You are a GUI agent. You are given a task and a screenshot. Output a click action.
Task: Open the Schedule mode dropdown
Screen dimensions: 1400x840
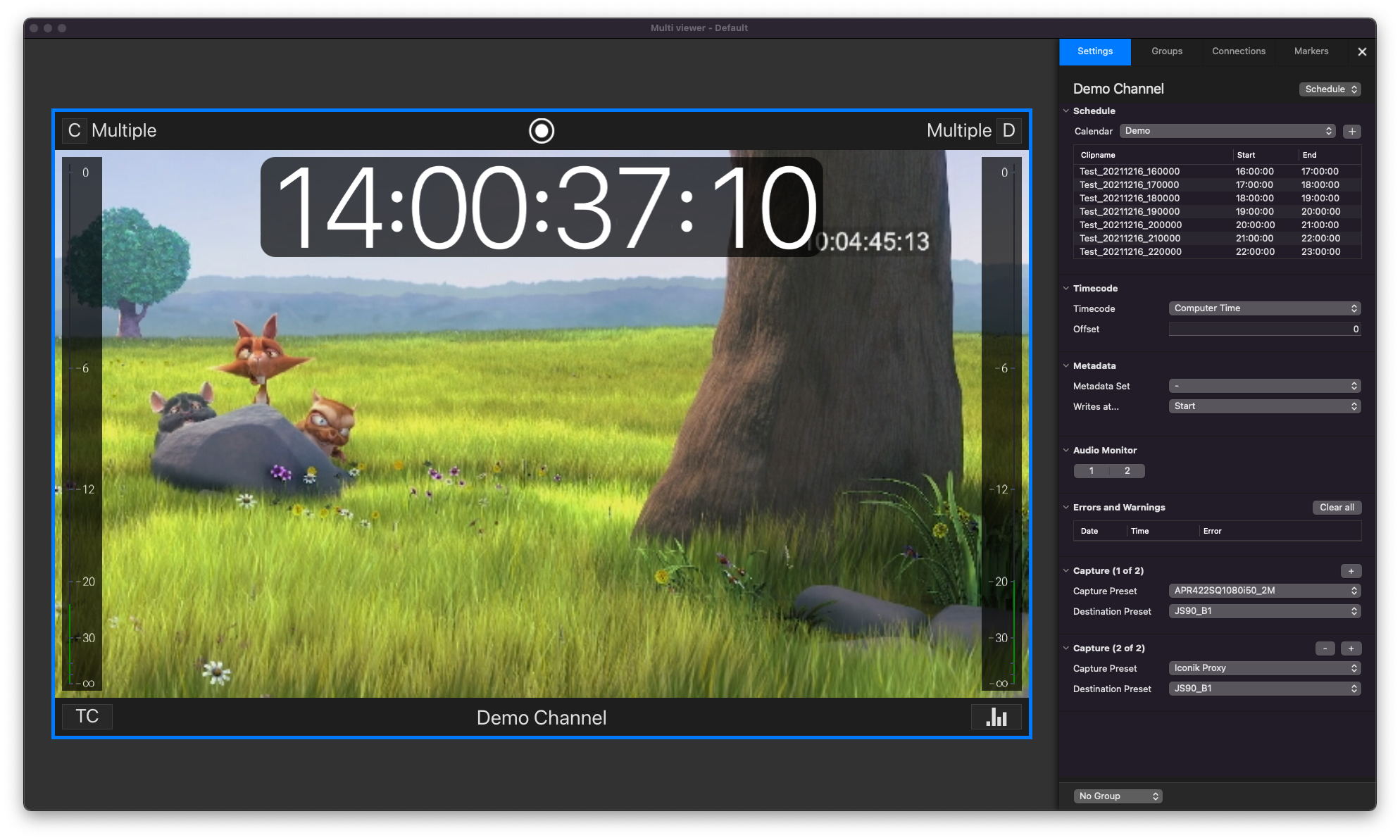1330,89
